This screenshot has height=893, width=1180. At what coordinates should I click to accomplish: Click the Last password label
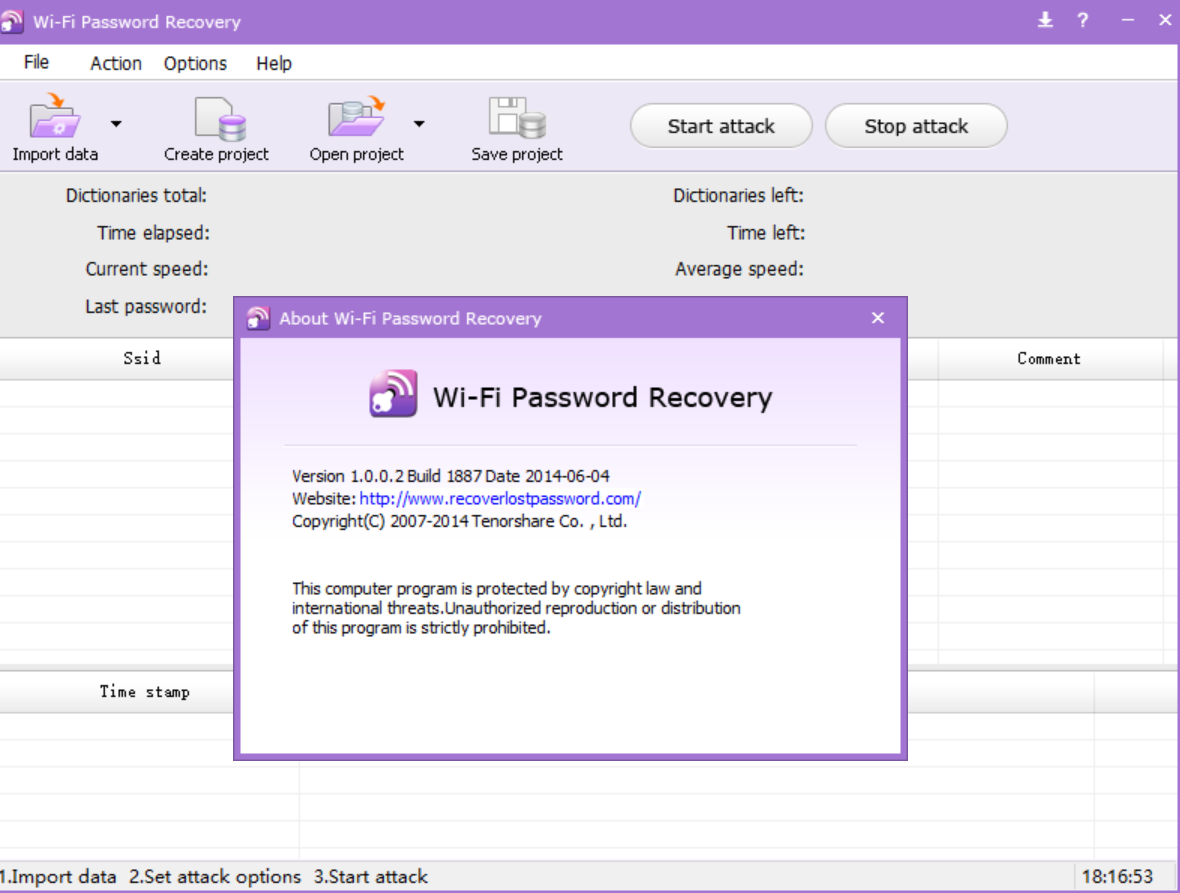point(146,306)
